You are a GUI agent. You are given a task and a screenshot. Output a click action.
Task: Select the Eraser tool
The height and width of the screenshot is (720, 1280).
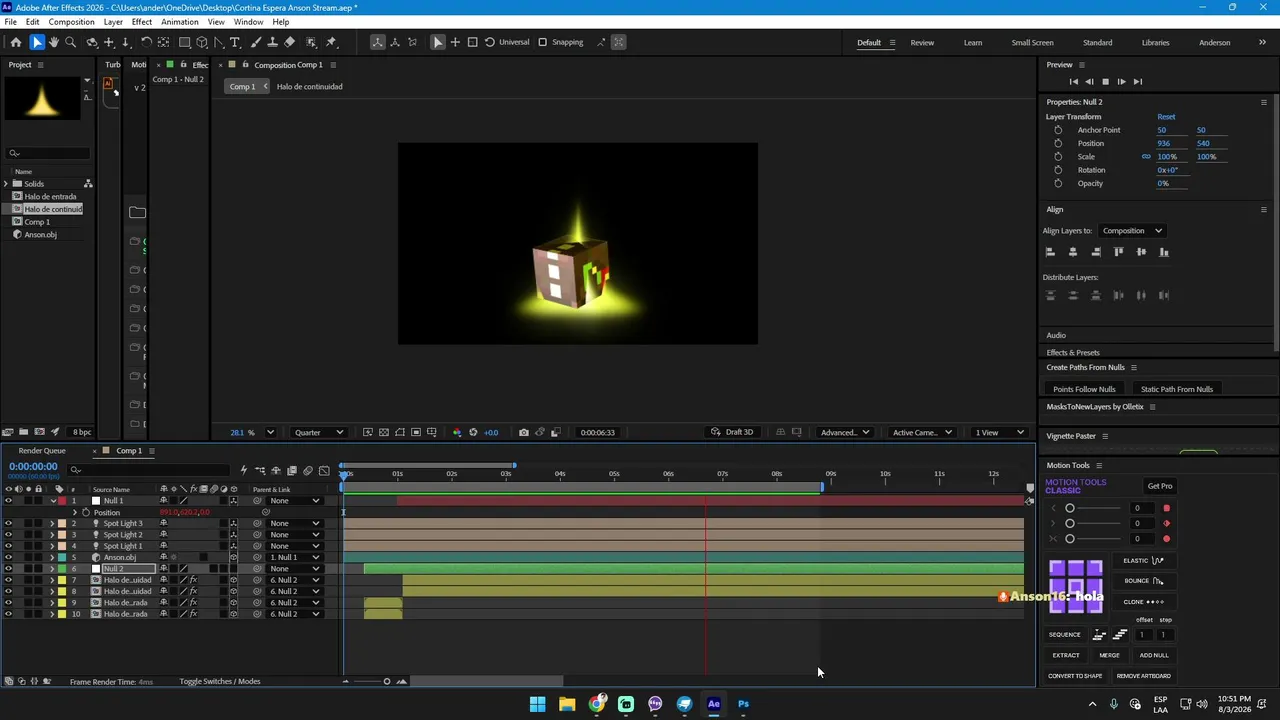(290, 42)
